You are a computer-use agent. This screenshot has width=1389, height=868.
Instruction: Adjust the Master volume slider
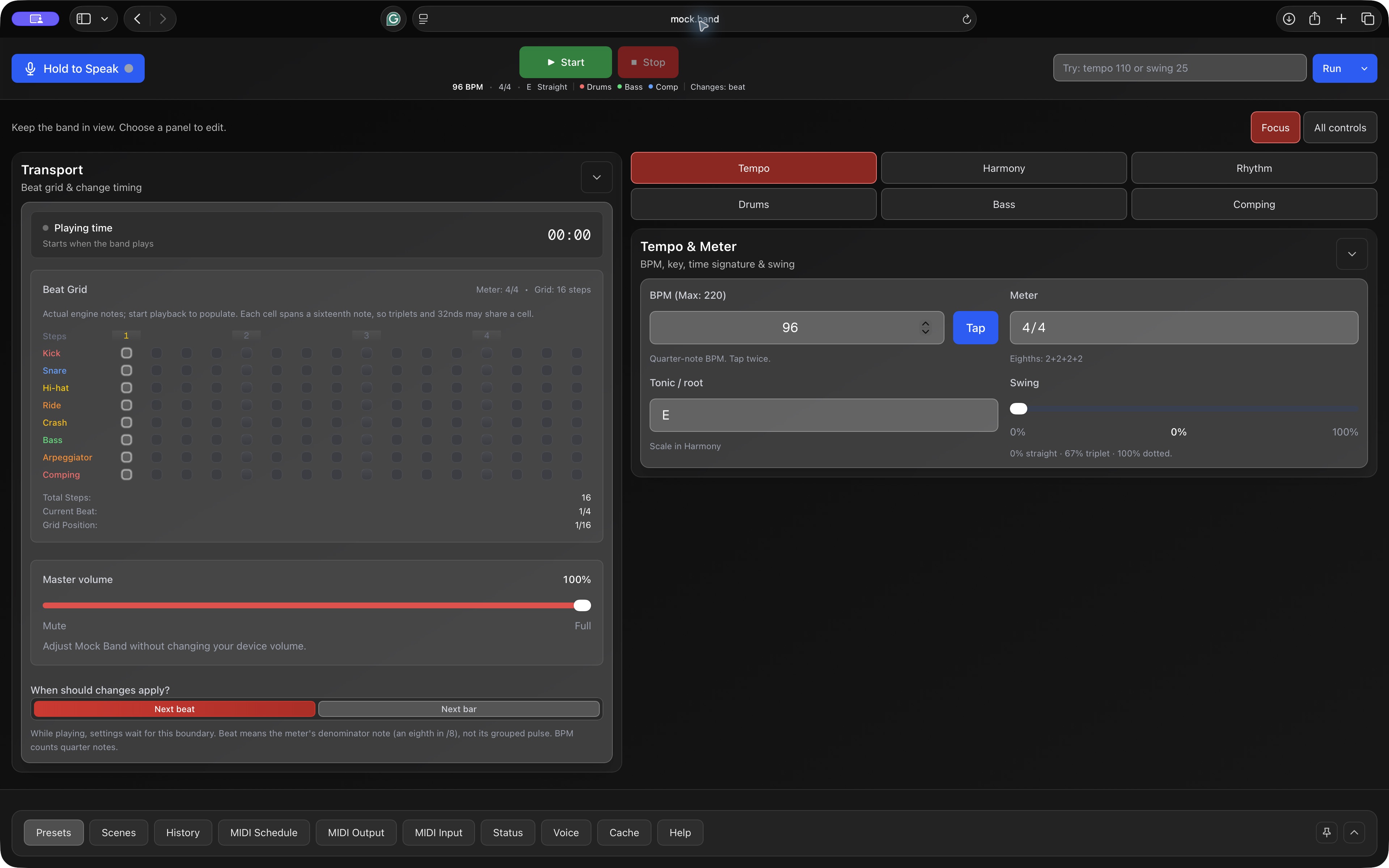point(316,606)
